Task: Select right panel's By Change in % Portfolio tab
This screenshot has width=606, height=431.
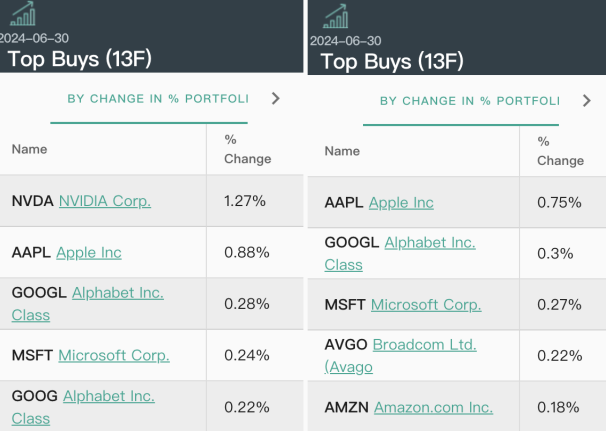Action: click(x=470, y=101)
